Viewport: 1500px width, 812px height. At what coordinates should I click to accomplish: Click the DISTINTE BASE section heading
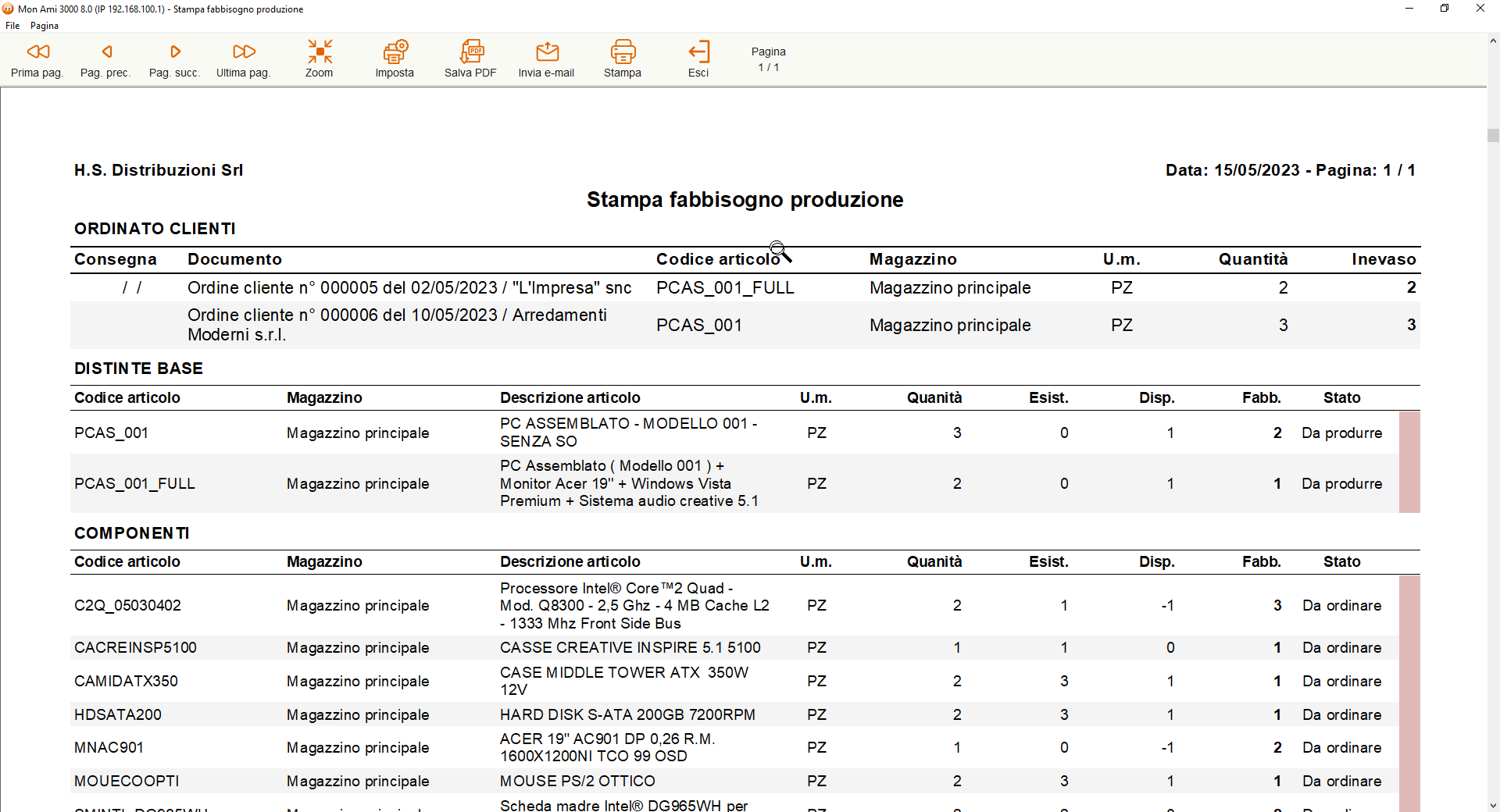138,369
